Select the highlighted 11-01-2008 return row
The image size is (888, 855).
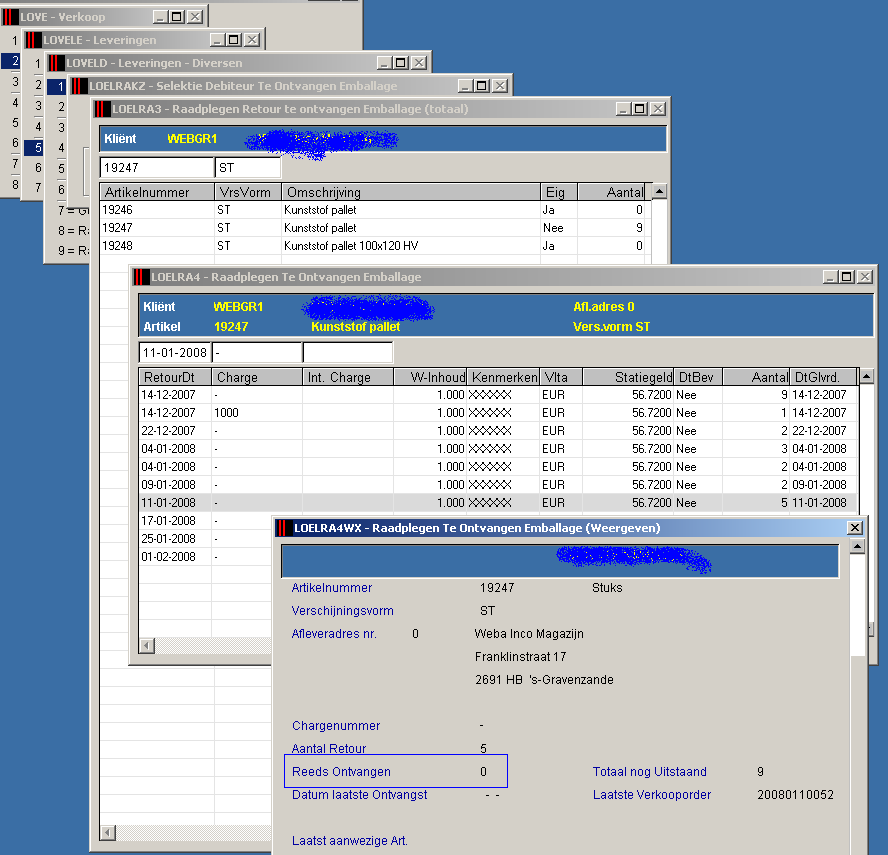pos(498,503)
